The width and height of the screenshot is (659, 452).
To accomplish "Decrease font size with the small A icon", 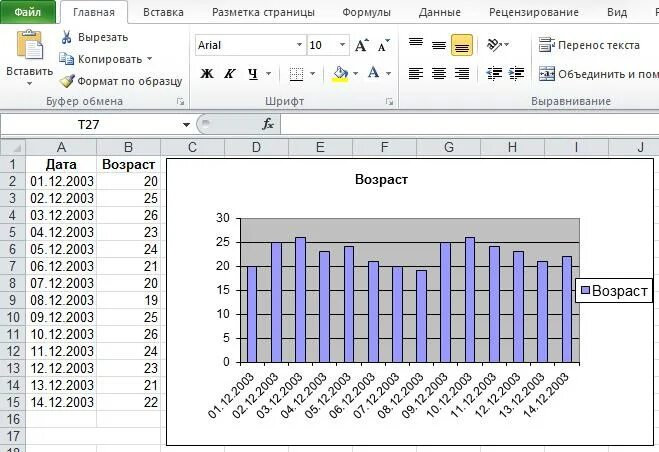I will pos(383,45).
